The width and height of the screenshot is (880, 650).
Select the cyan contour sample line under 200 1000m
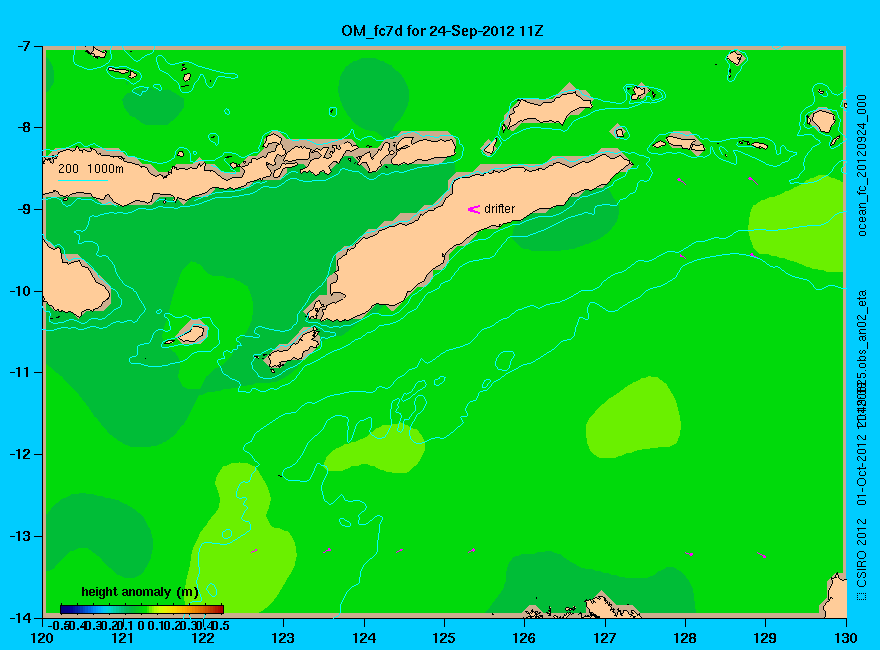(x=82, y=180)
